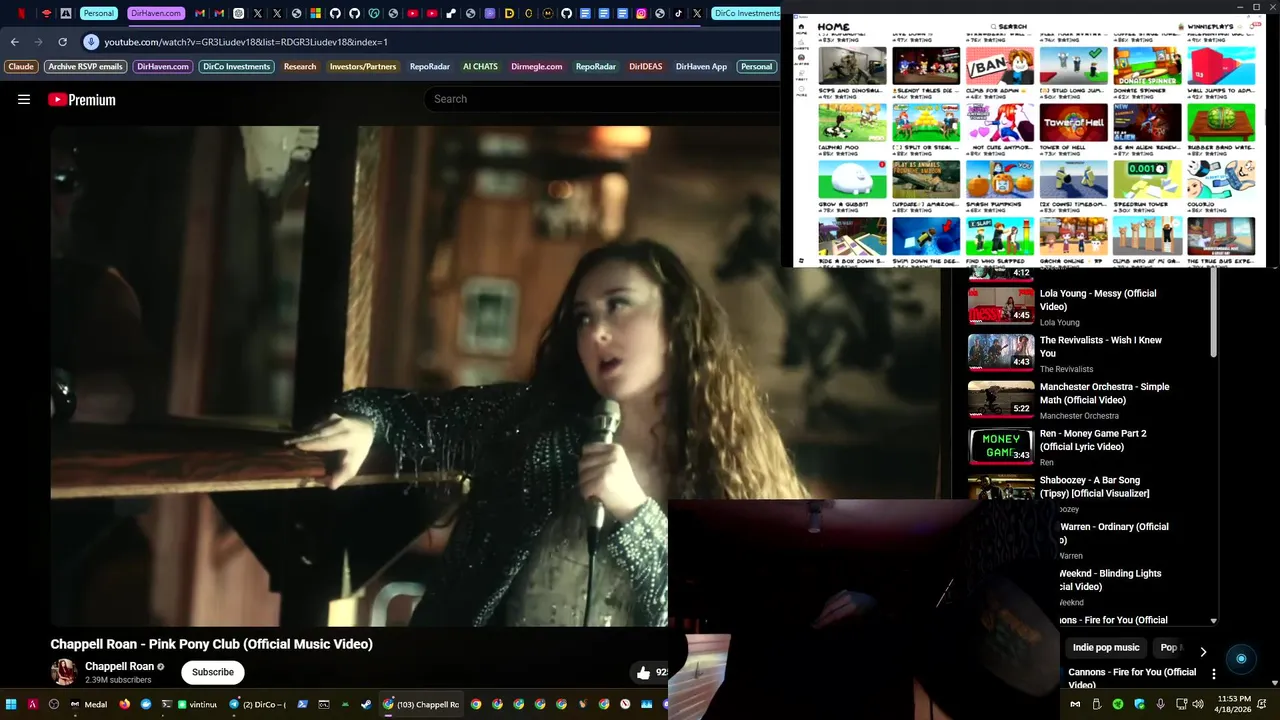Subscribe to Chappell Roan channel

213,672
